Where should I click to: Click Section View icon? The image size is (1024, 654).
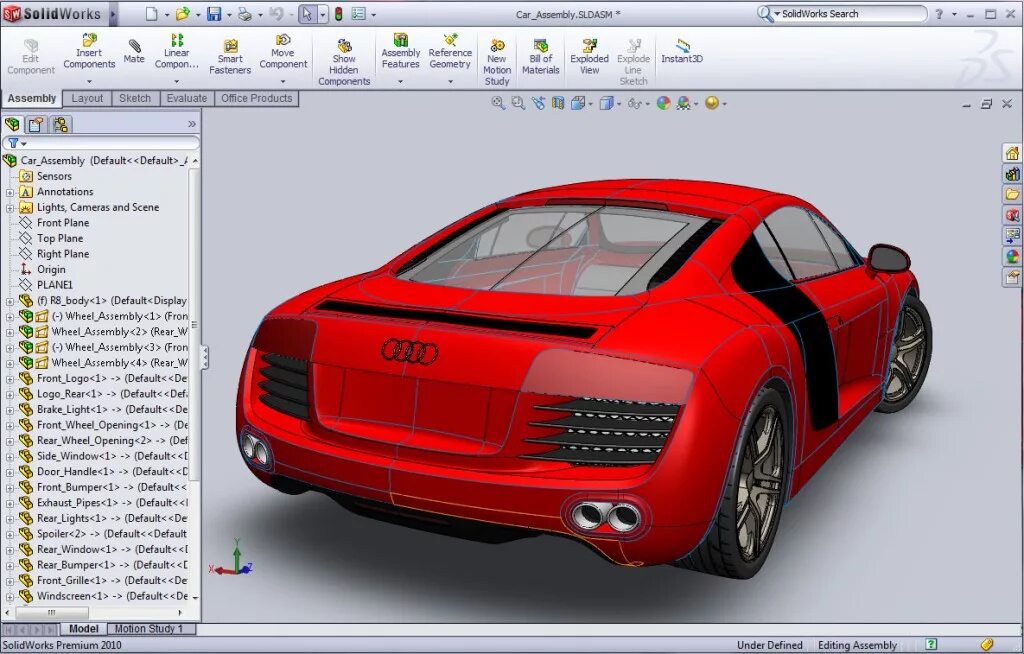click(x=558, y=103)
